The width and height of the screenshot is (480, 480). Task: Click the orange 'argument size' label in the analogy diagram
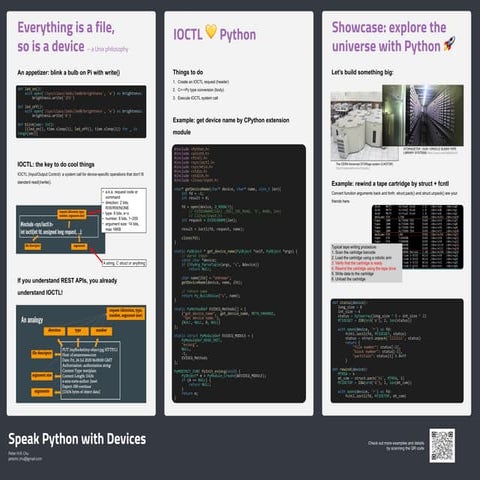coord(42,375)
